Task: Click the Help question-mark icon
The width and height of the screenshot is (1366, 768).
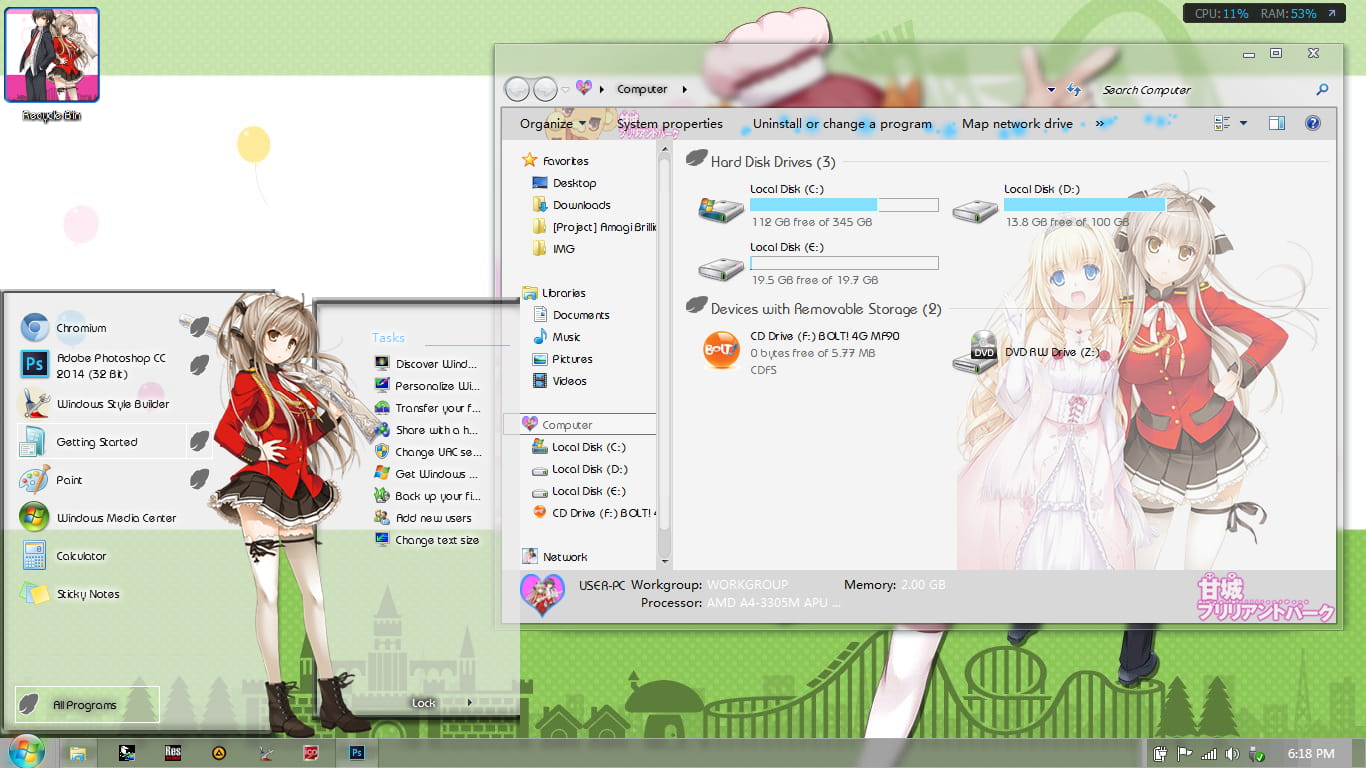Action: coord(1312,122)
